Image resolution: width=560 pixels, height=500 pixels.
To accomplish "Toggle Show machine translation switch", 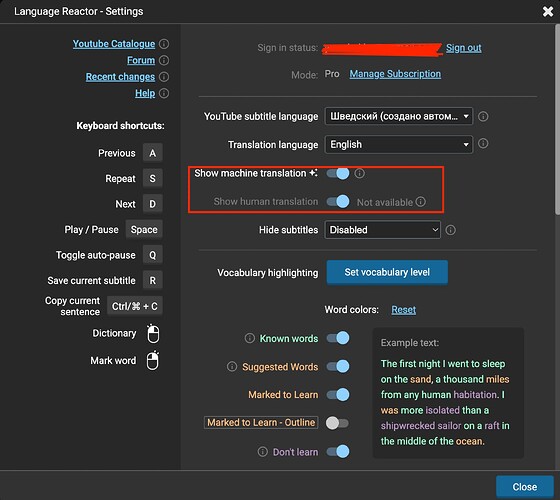I will [338, 174].
